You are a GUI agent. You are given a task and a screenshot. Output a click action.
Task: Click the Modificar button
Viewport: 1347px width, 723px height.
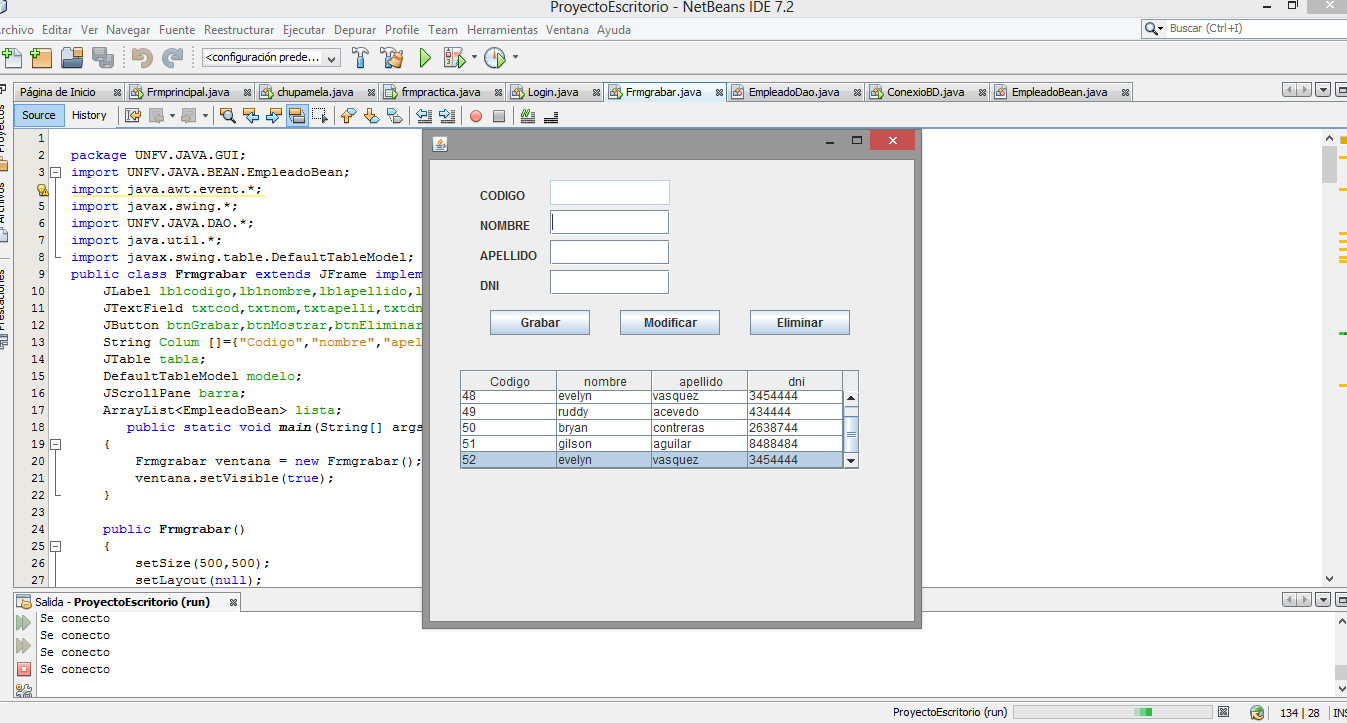pyautogui.click(x=670, y=322)
